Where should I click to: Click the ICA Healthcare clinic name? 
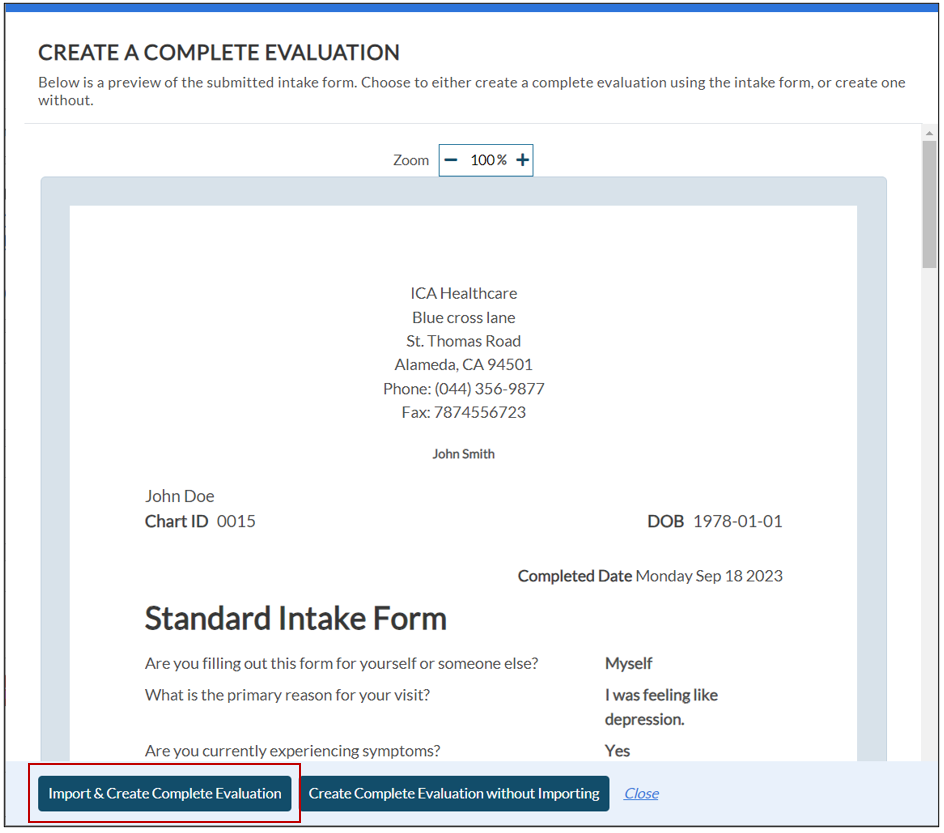pos(463,294)
